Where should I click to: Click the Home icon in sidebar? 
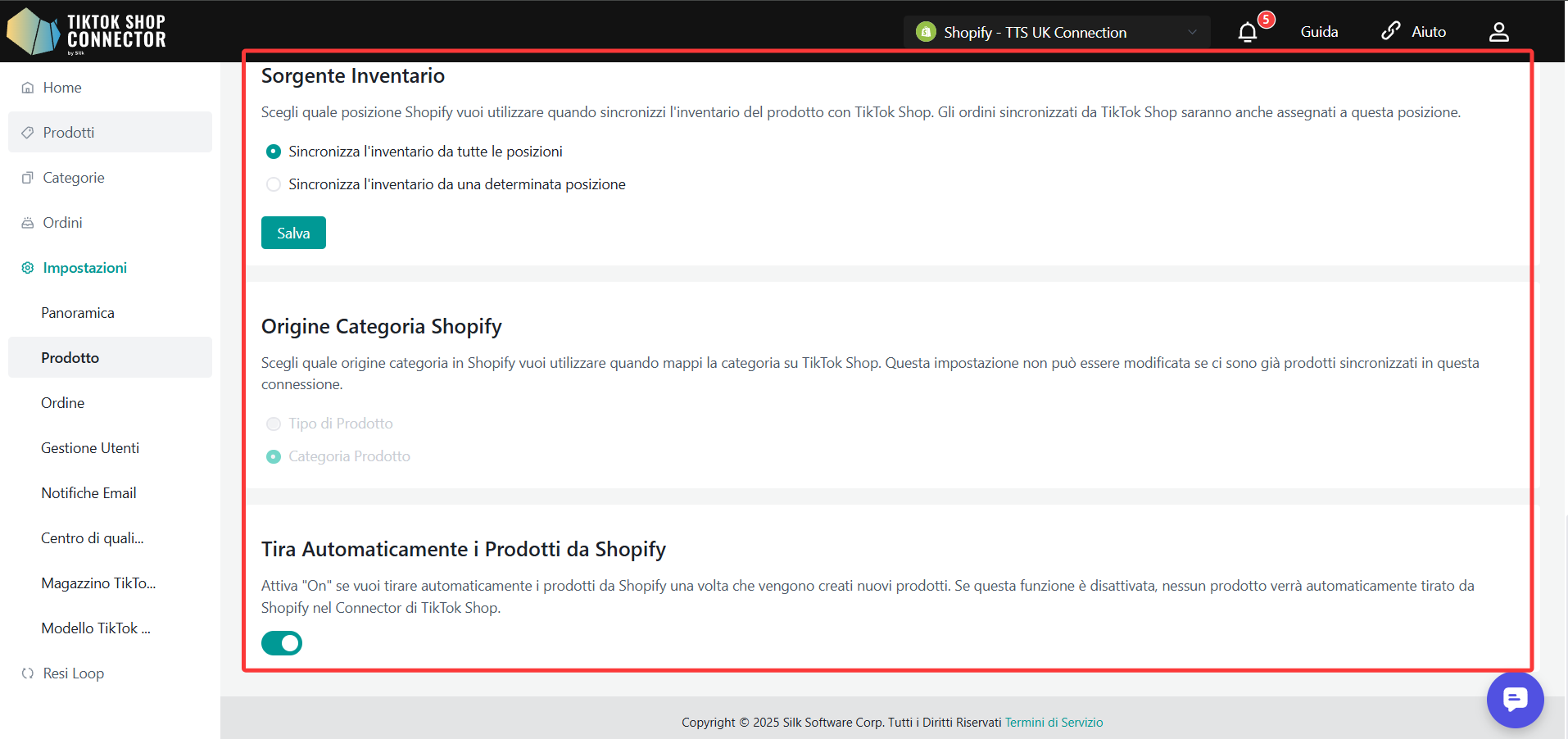(x=28, y=88)
